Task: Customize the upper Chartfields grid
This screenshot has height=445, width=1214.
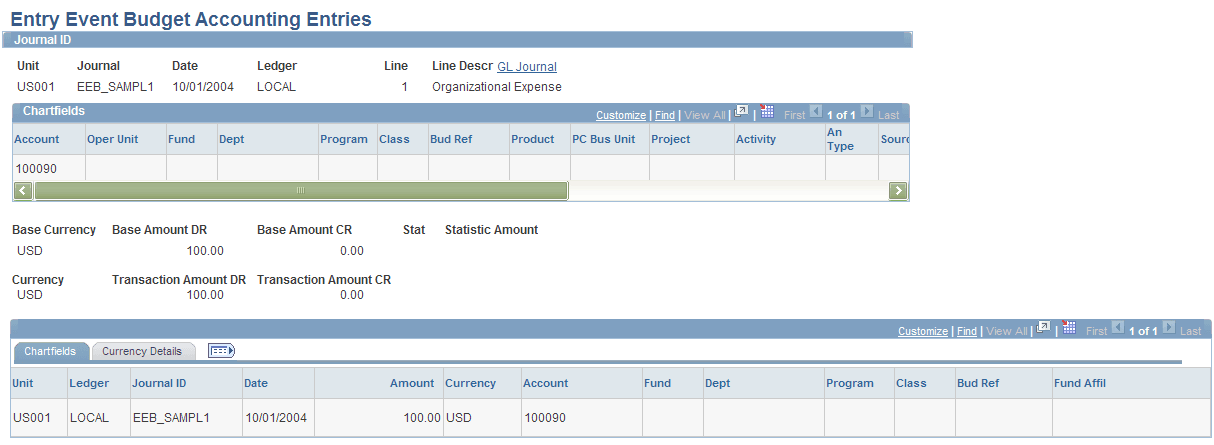Action: (621, 115)
